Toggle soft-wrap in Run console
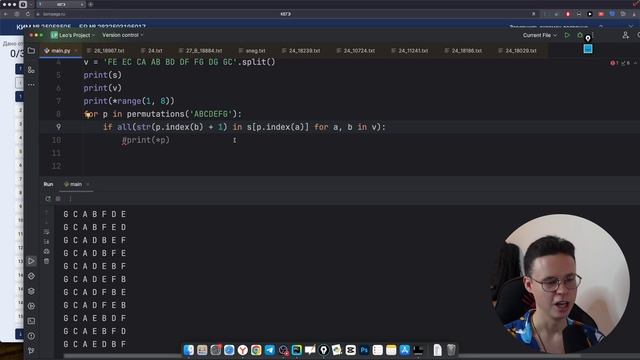The width and height of the screenshot is (640, 360). [x=47, y=232]
